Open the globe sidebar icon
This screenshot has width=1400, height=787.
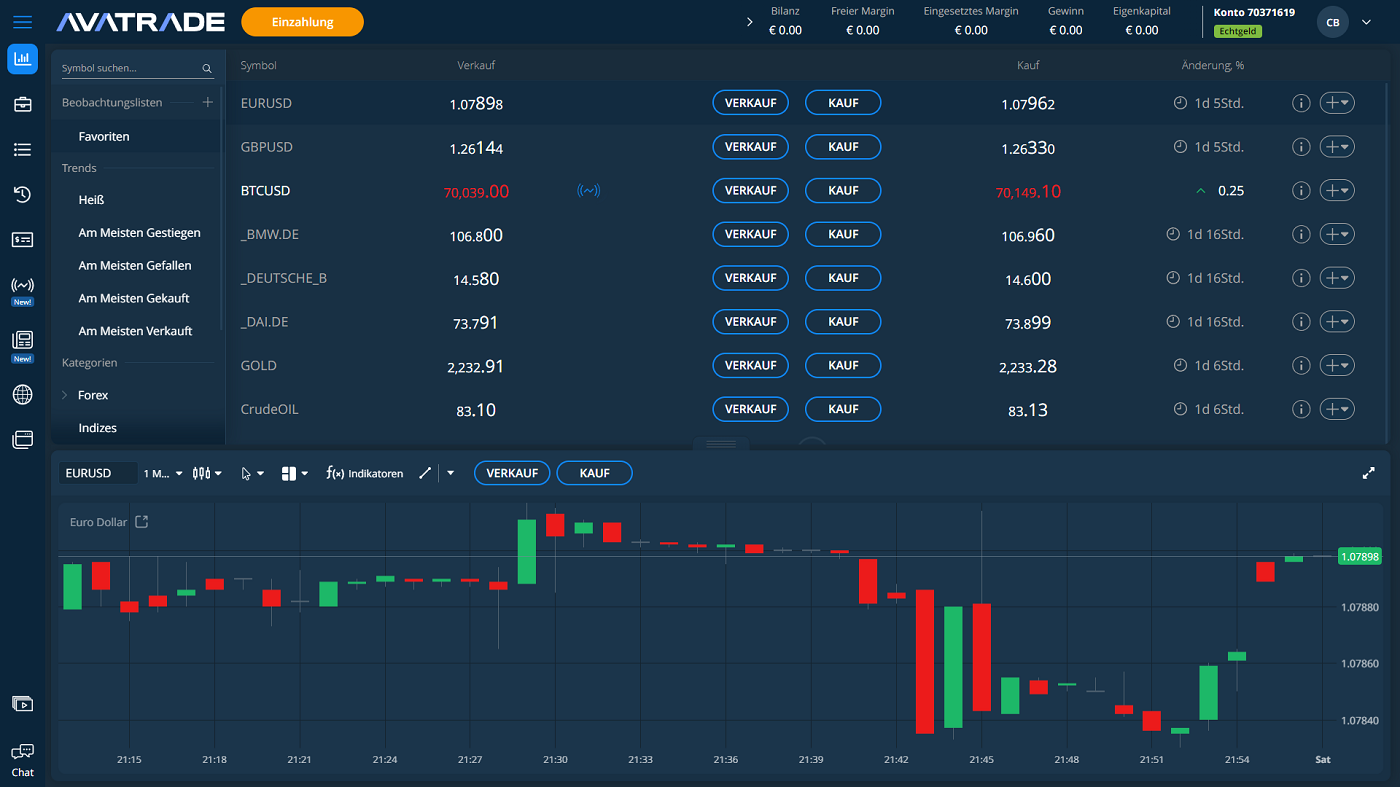tap(22, 394)
